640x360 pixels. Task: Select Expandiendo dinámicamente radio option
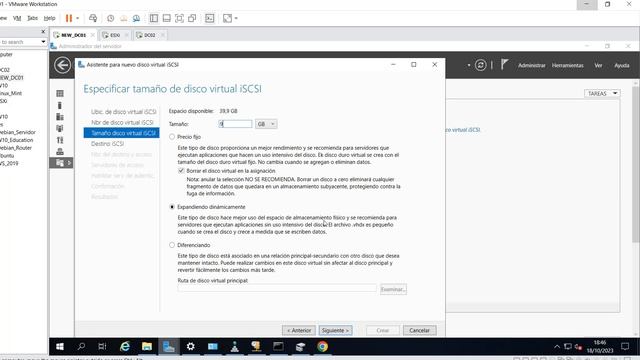(x=172, y=207)
